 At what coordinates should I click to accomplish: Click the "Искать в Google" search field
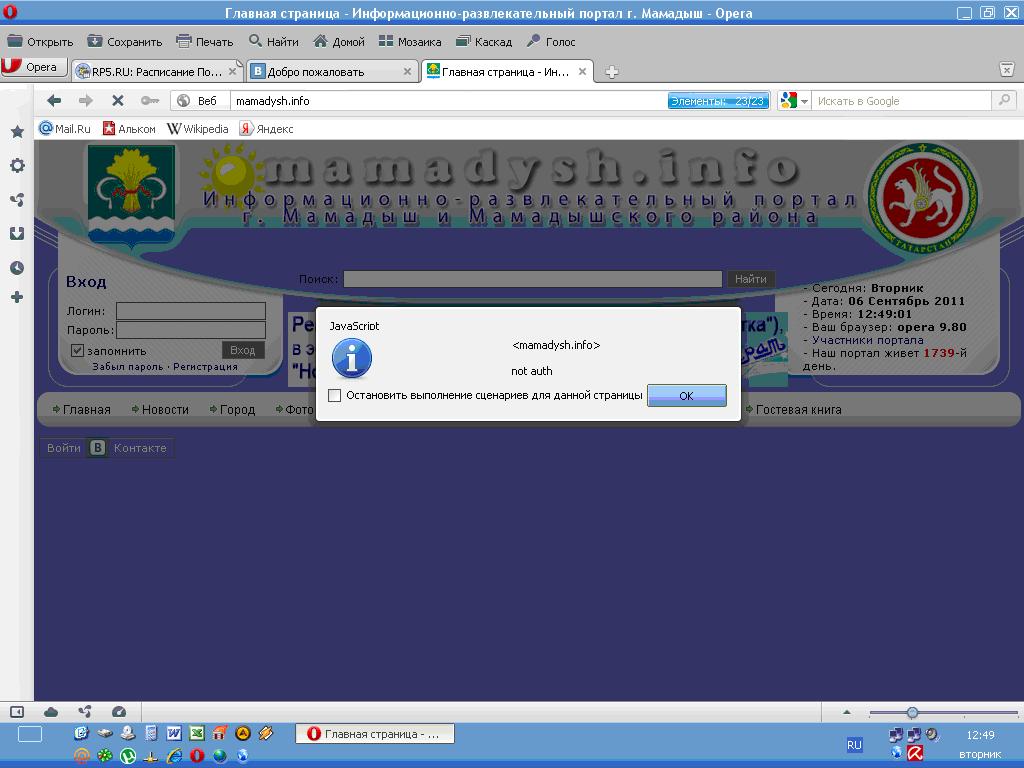point(900,101)
